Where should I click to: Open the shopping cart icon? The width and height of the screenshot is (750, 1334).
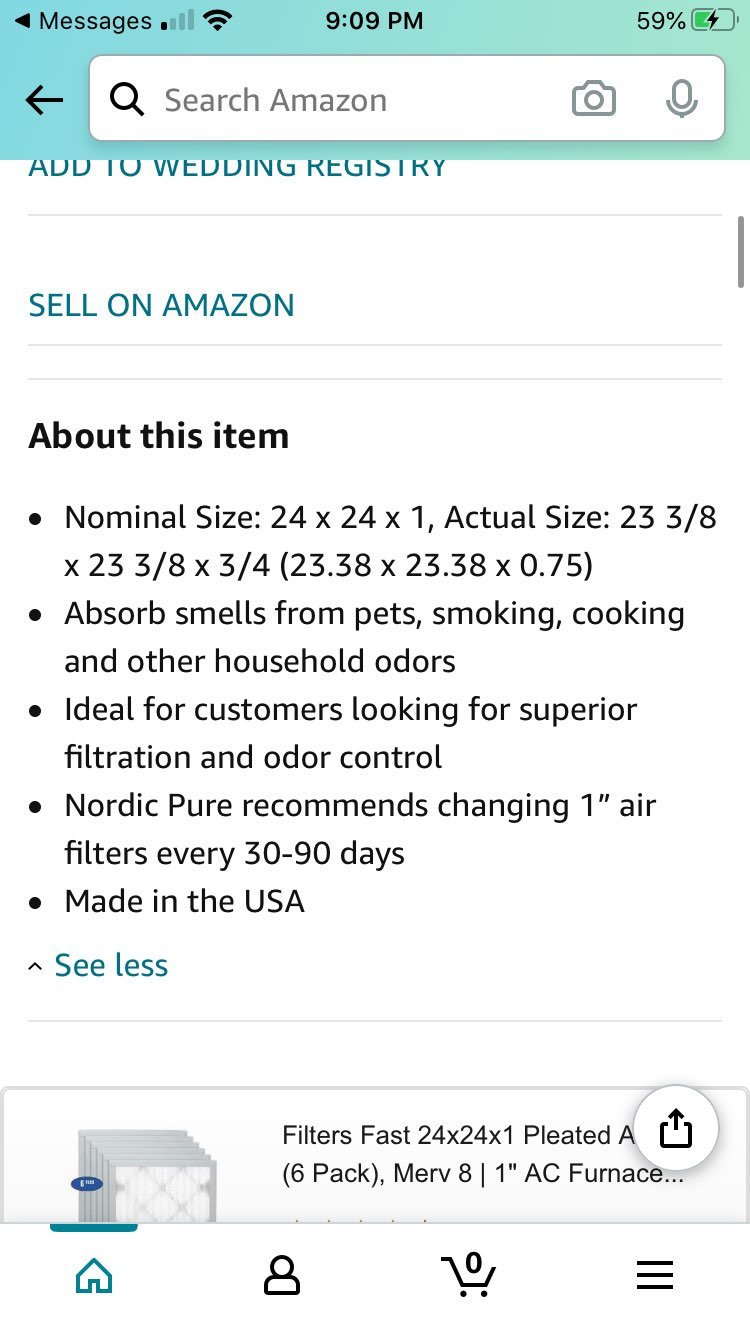pos(469,1274)
